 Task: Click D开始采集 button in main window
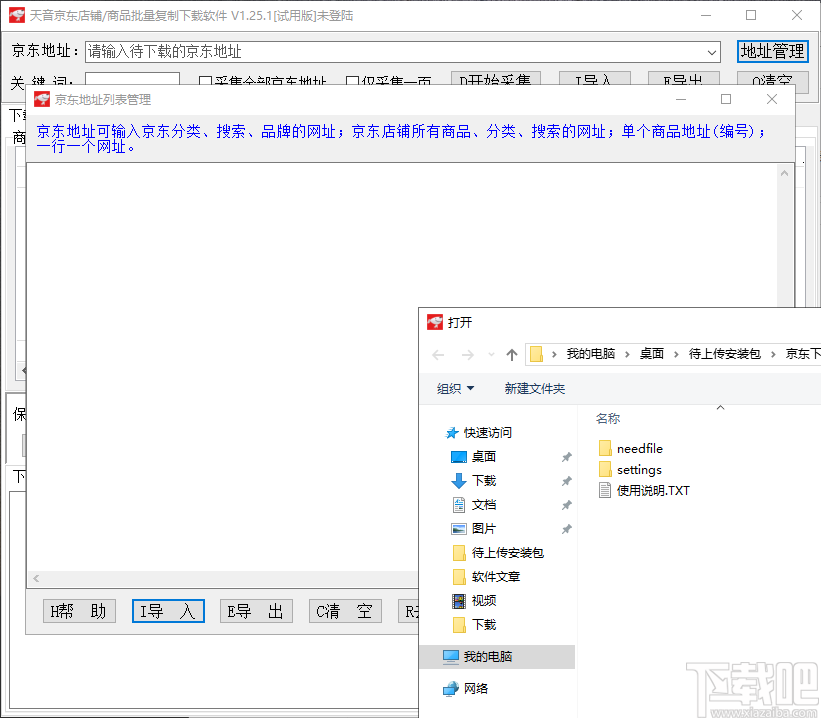pyautogui.click(x=495, y=80)
